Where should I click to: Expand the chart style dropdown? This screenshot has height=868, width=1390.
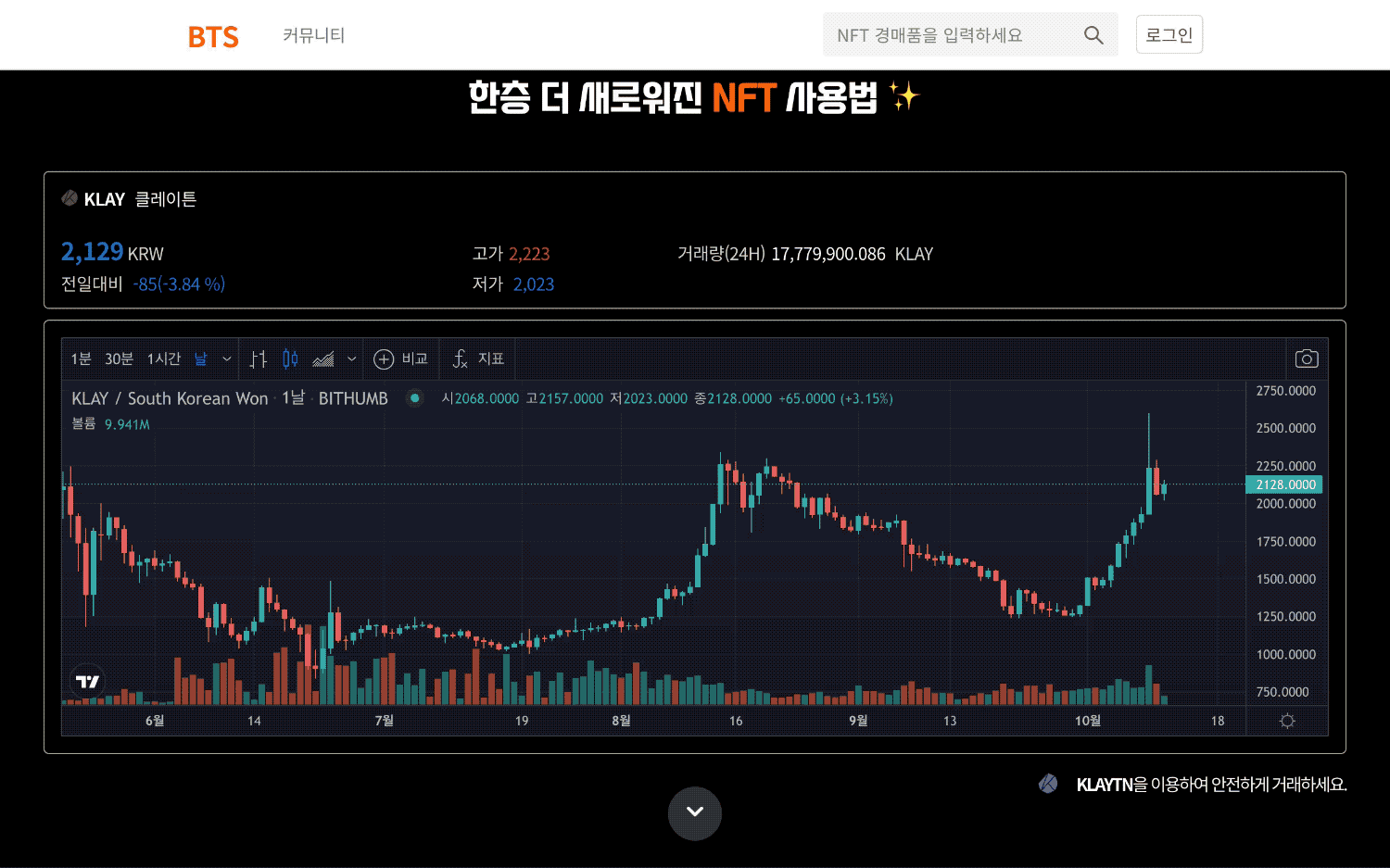[351, 359]
